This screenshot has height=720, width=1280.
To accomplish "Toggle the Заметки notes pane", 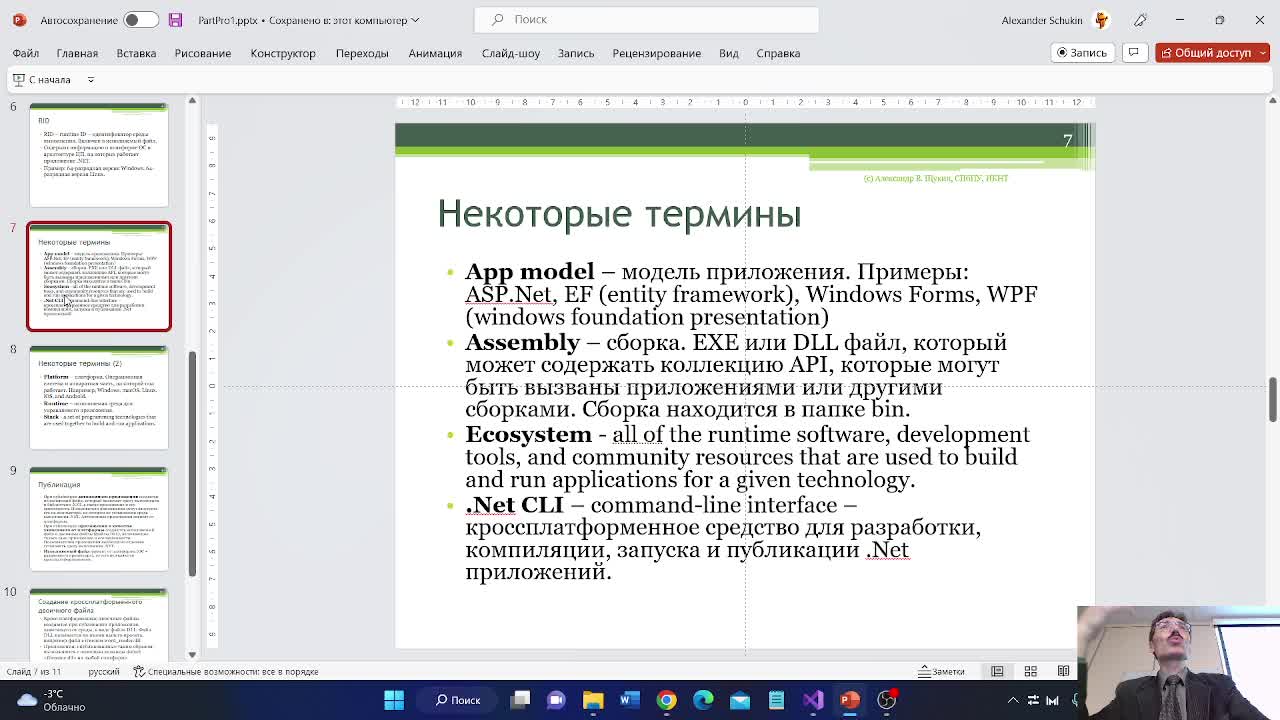I will [x=941, y=671].
